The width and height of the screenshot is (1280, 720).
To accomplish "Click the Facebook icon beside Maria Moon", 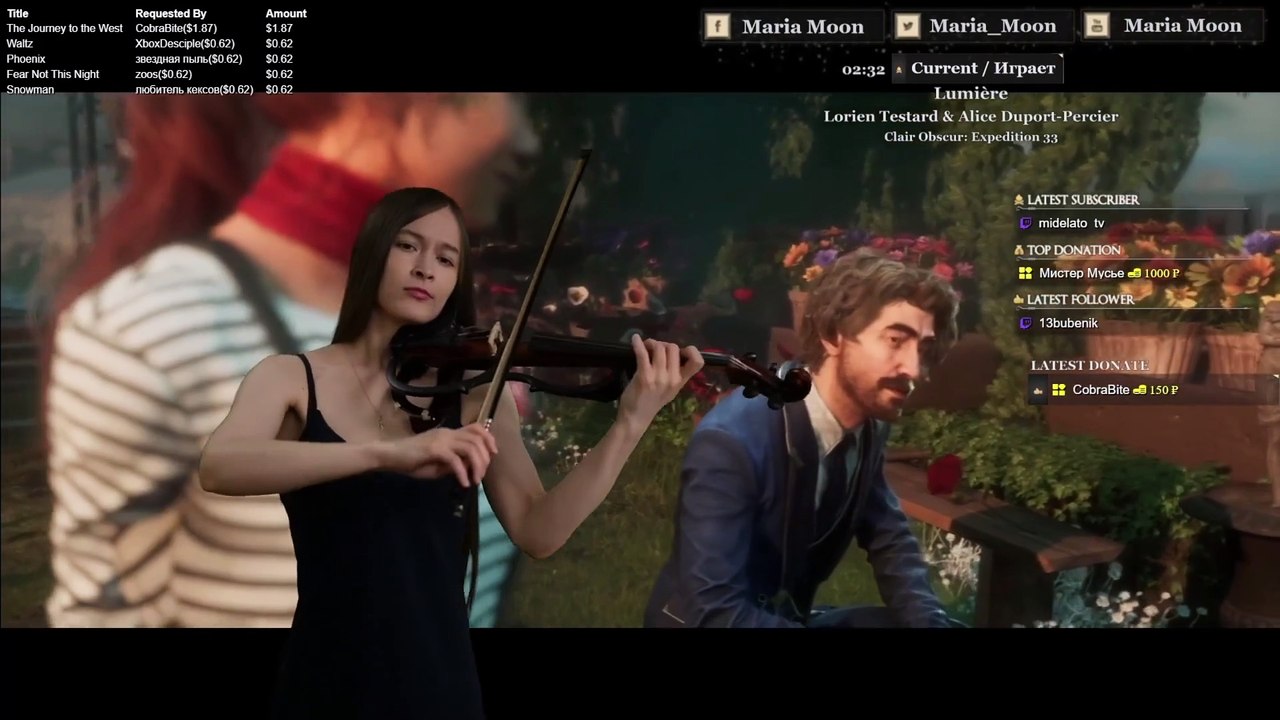I will tap(717, 26).
